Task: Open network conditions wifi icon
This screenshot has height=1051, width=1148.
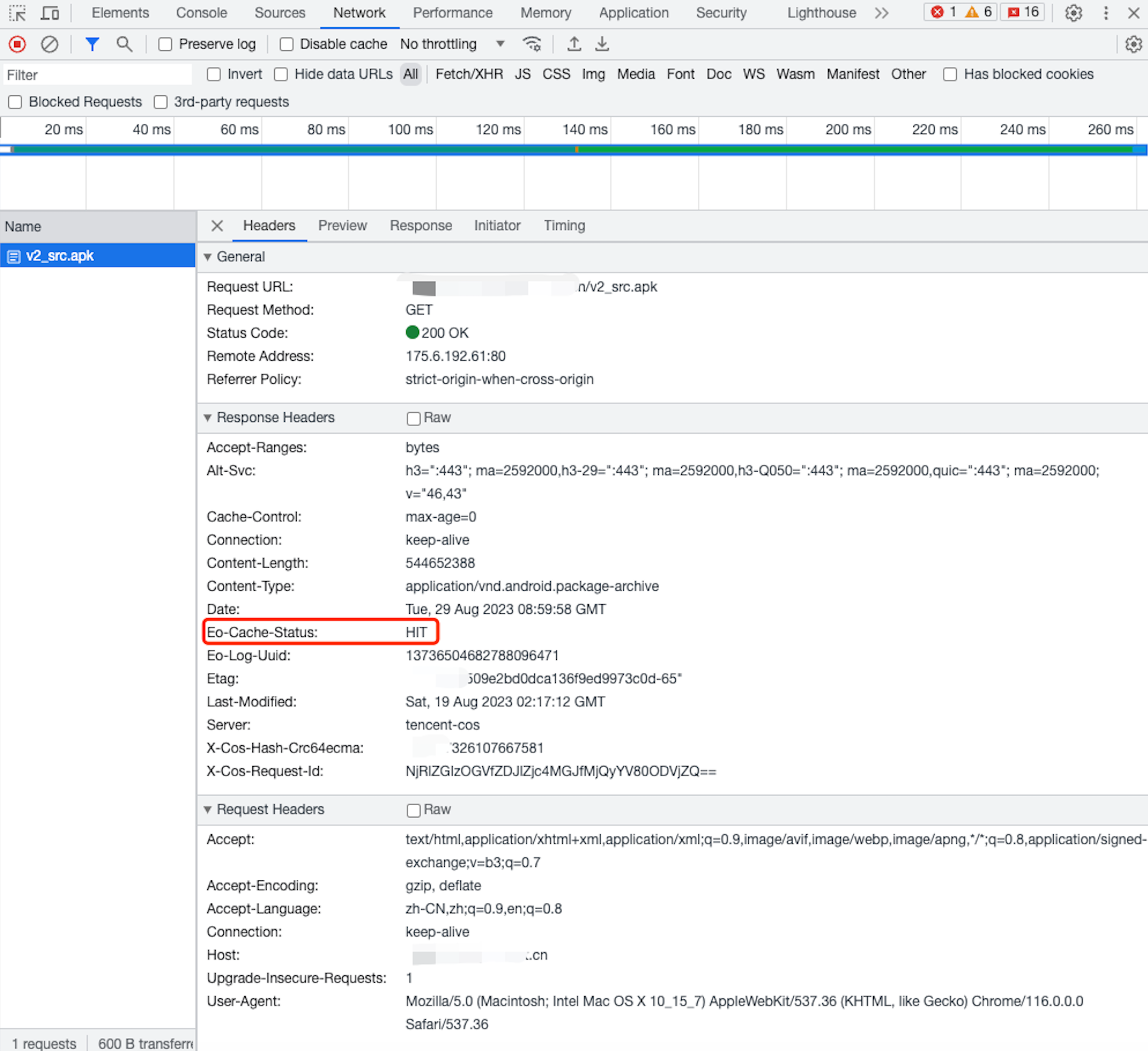Action: [532, 44]
